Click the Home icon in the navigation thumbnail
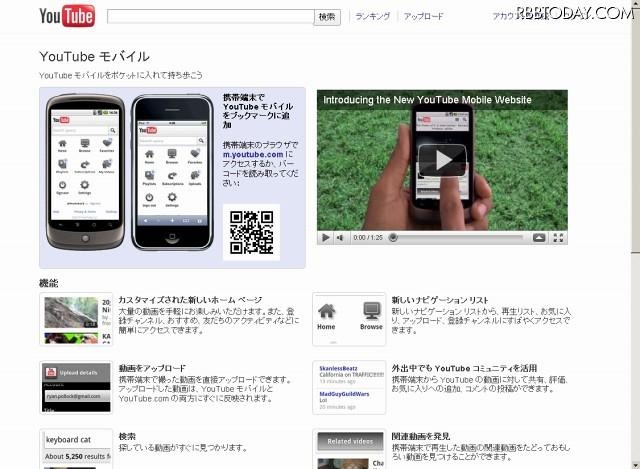640x469 pixels. pyautogui.click(x=326, y=314)
